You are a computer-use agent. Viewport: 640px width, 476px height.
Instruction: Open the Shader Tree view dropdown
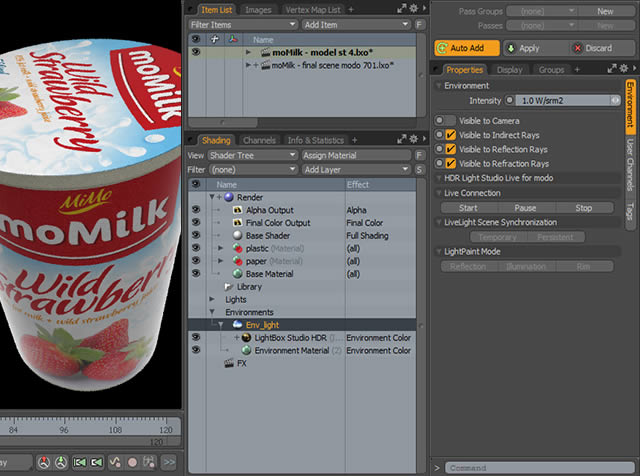click(x=252, y=155)
